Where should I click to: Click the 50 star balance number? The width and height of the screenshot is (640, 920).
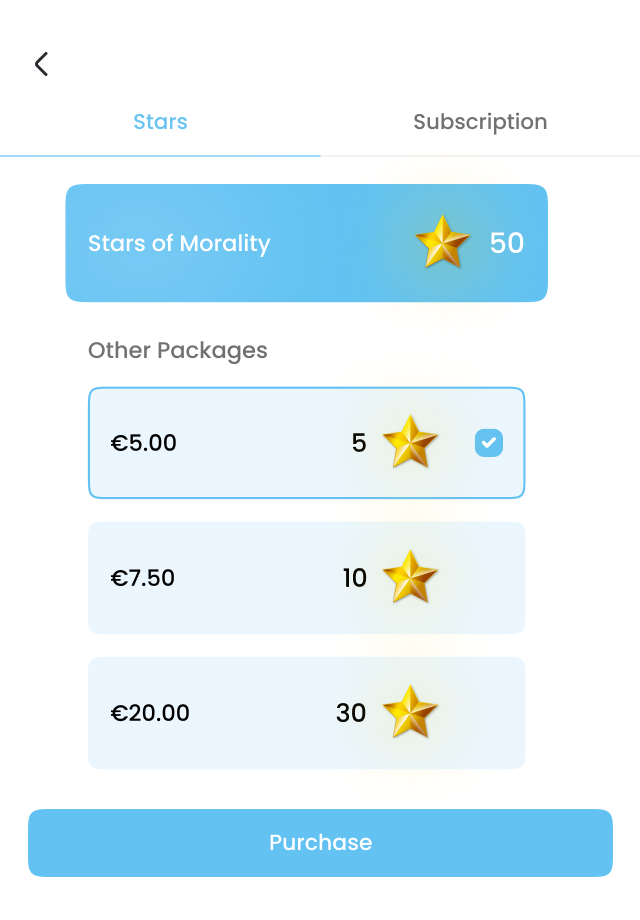point(507,243)
